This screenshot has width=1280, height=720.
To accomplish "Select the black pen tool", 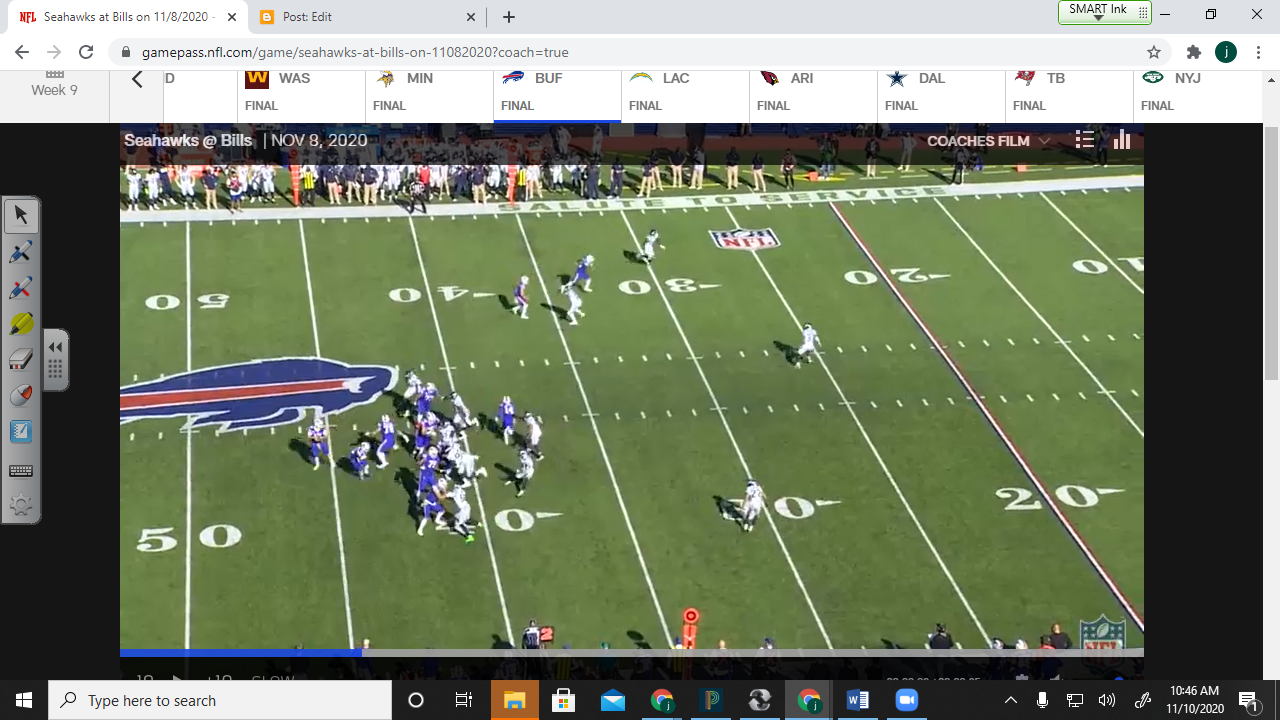I will click(x=21, y=252).
